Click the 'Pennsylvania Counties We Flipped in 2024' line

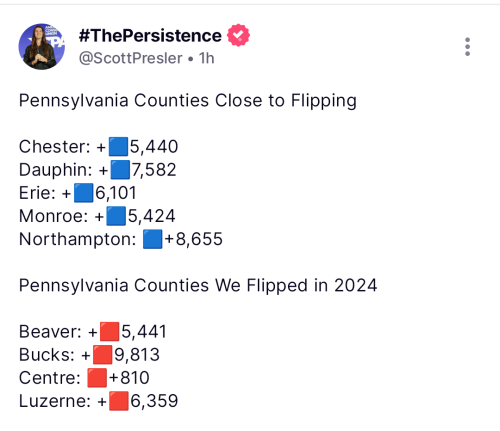(198, 286)
